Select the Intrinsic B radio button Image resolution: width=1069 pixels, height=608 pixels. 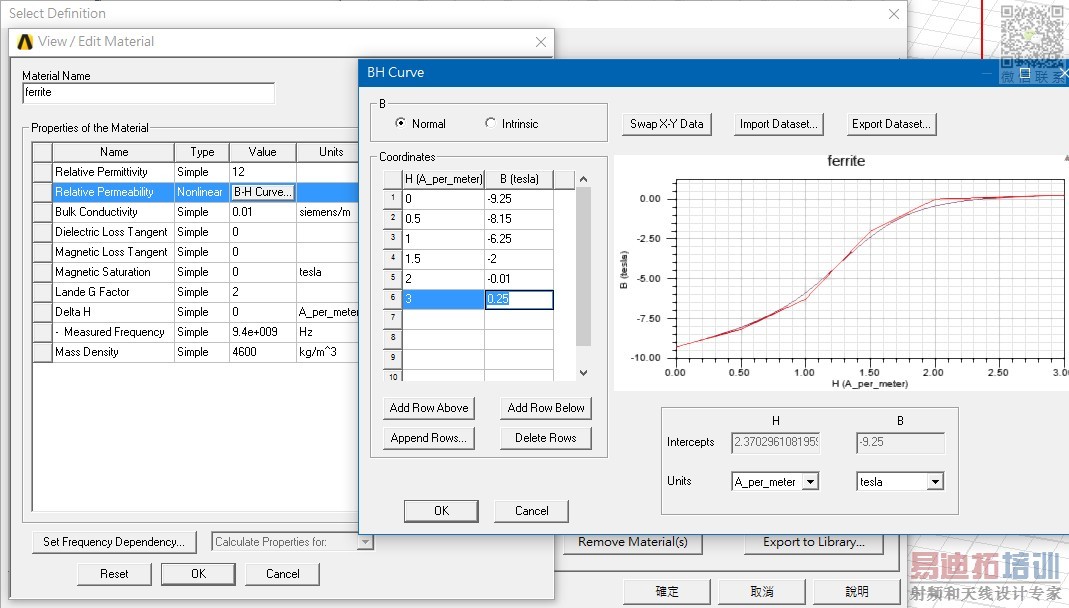(490, 124)
